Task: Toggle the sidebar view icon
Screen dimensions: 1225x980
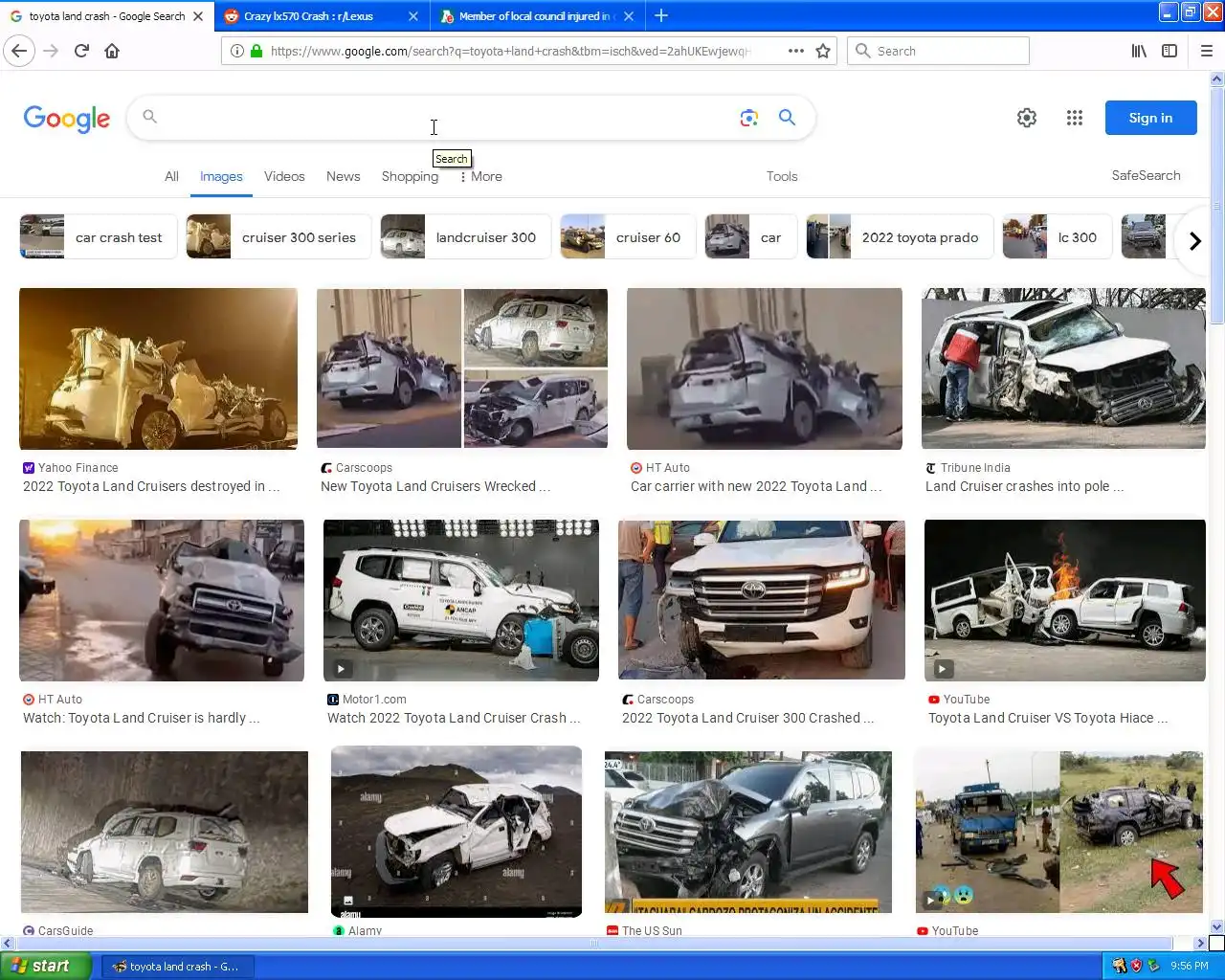Action: tap(1169, 51)
